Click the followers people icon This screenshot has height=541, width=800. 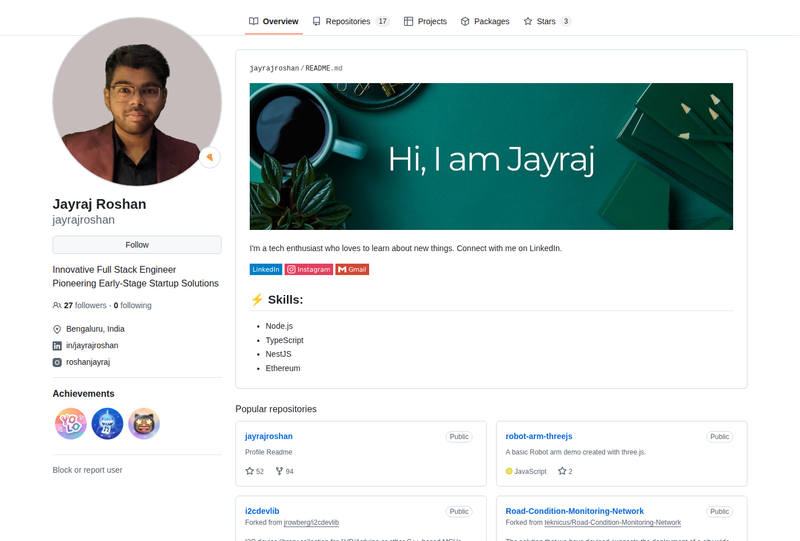point(57,305)
